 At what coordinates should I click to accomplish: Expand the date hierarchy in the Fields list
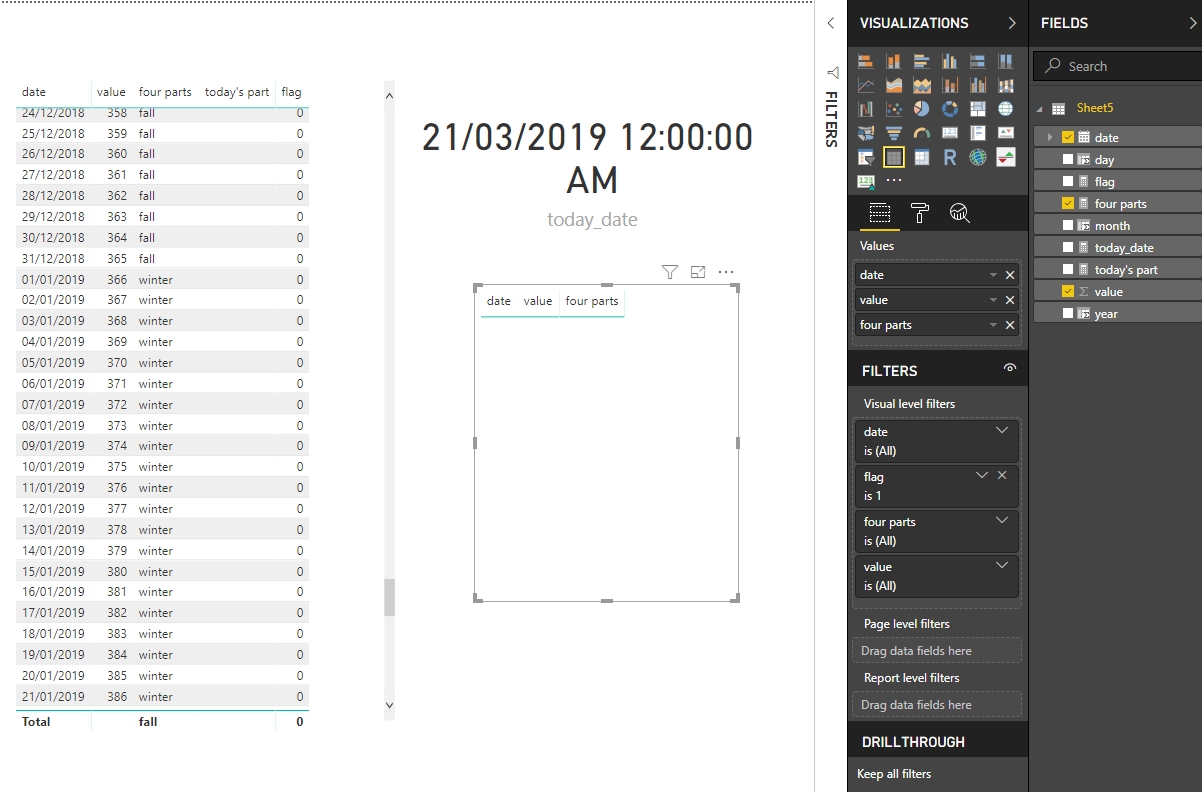pos(1050,137)
